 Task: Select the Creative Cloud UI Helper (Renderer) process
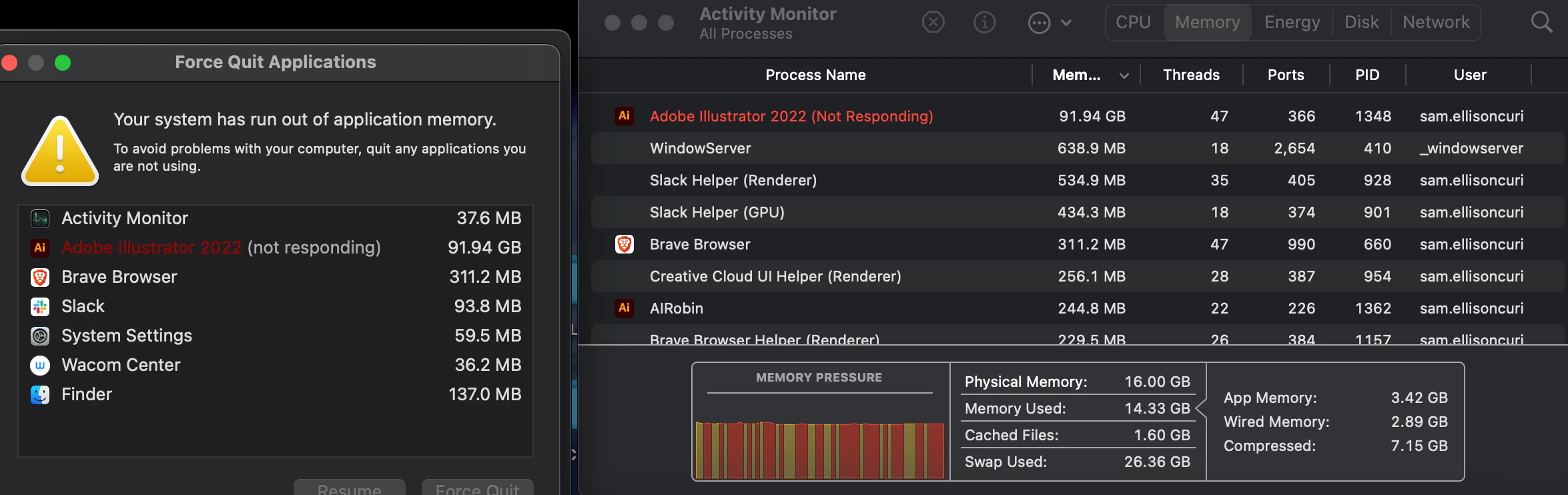775,276
